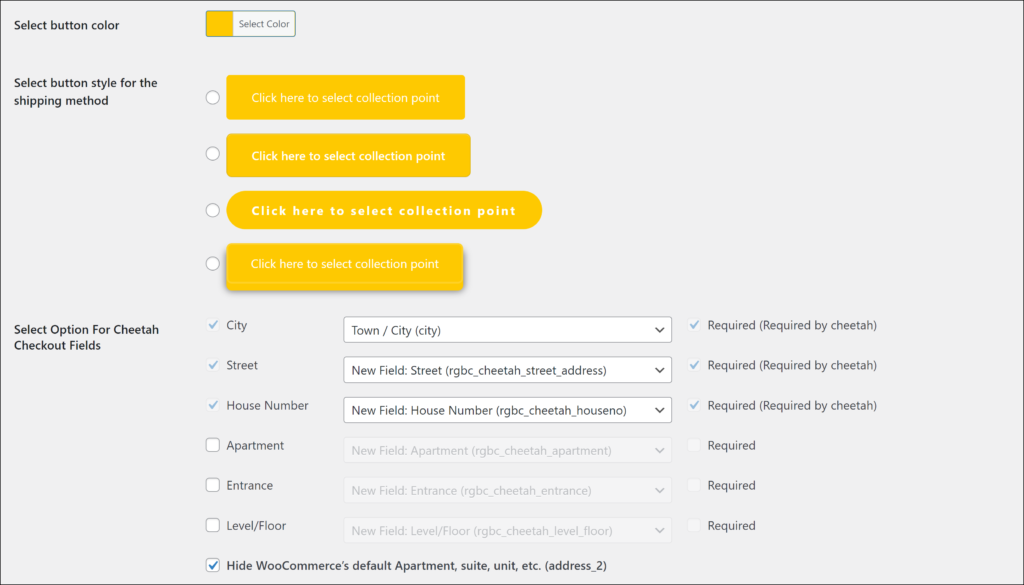Toggle the House Number checkbox
Viewport: 1024px width, 585px height.
[x=212, y=405]
